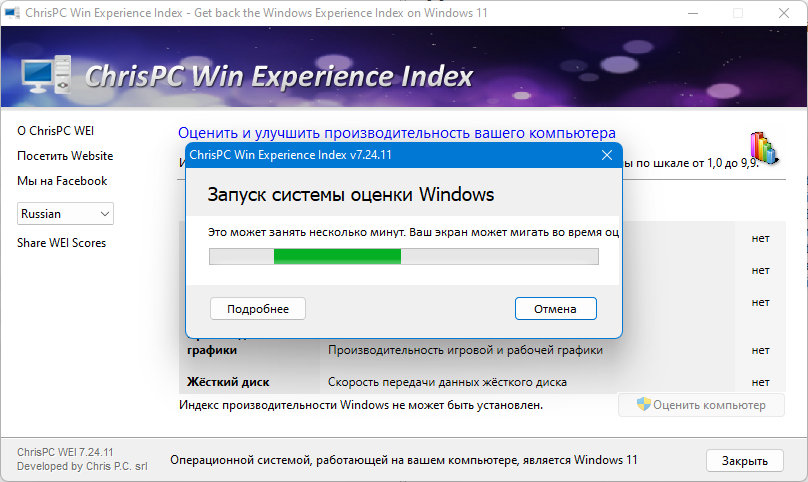
Task: Click the Подробнее button
Action: tap(258, 309)
